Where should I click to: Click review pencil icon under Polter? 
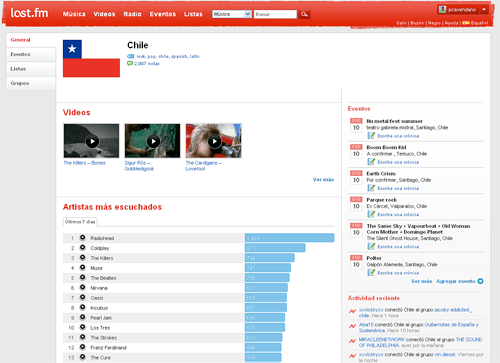point(371,272)
